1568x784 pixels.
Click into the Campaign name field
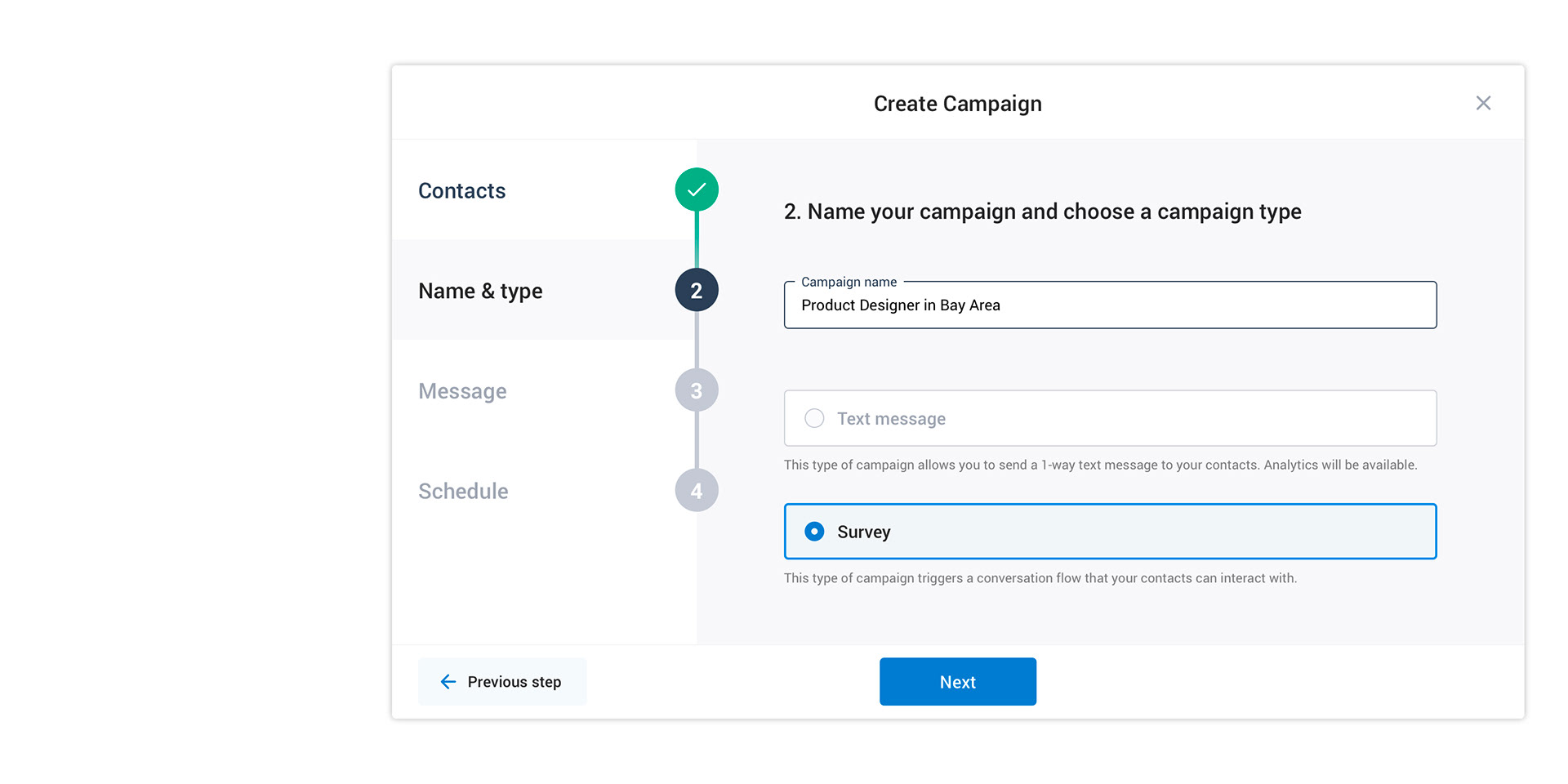pos(1110,305)
